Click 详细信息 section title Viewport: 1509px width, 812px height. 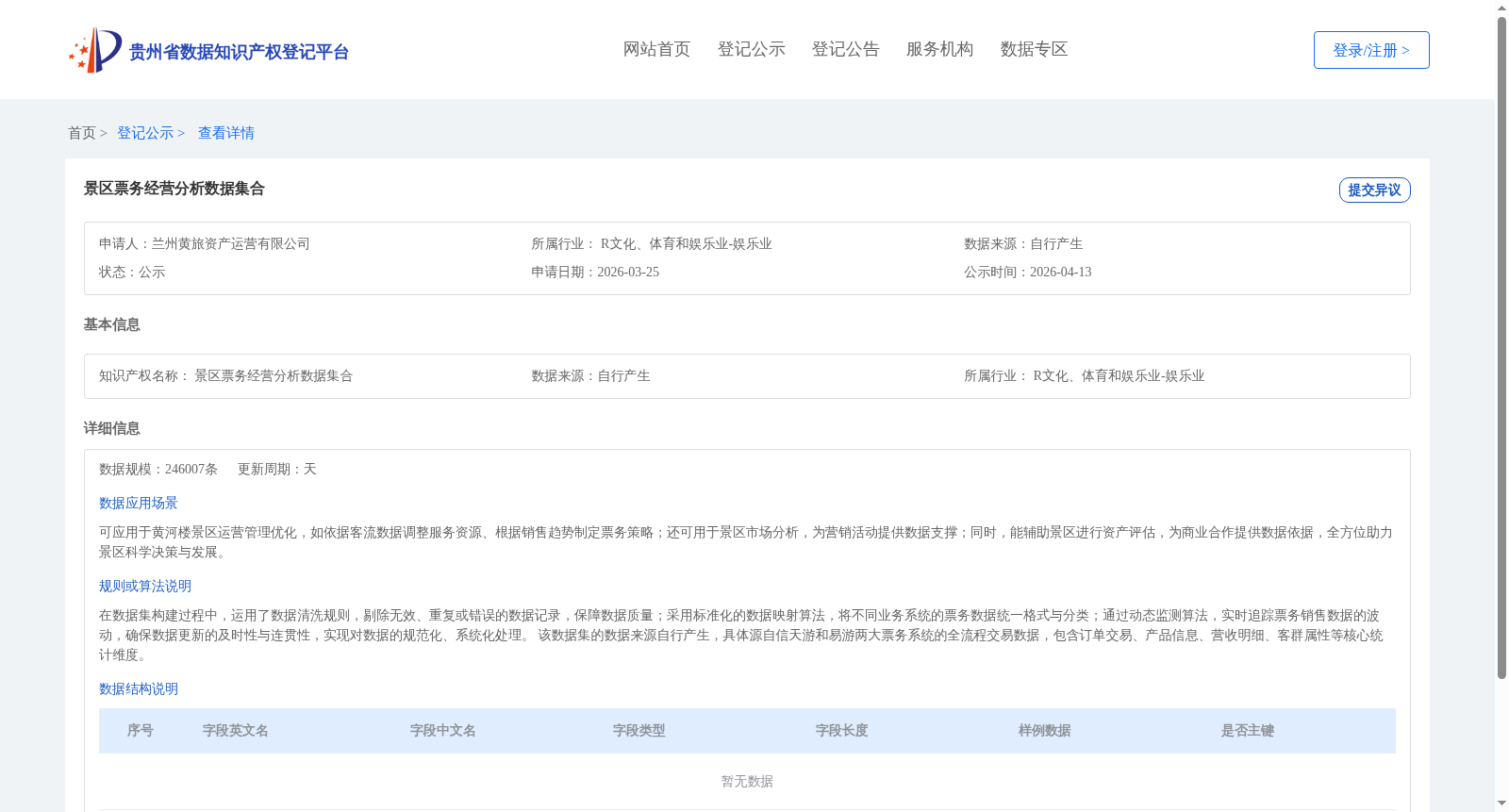(111, 428)
